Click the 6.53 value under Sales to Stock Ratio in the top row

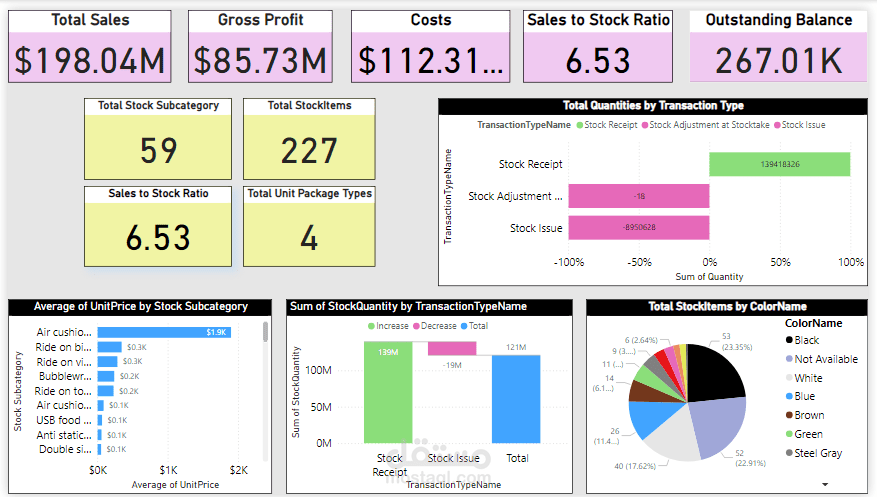(598, 60)
